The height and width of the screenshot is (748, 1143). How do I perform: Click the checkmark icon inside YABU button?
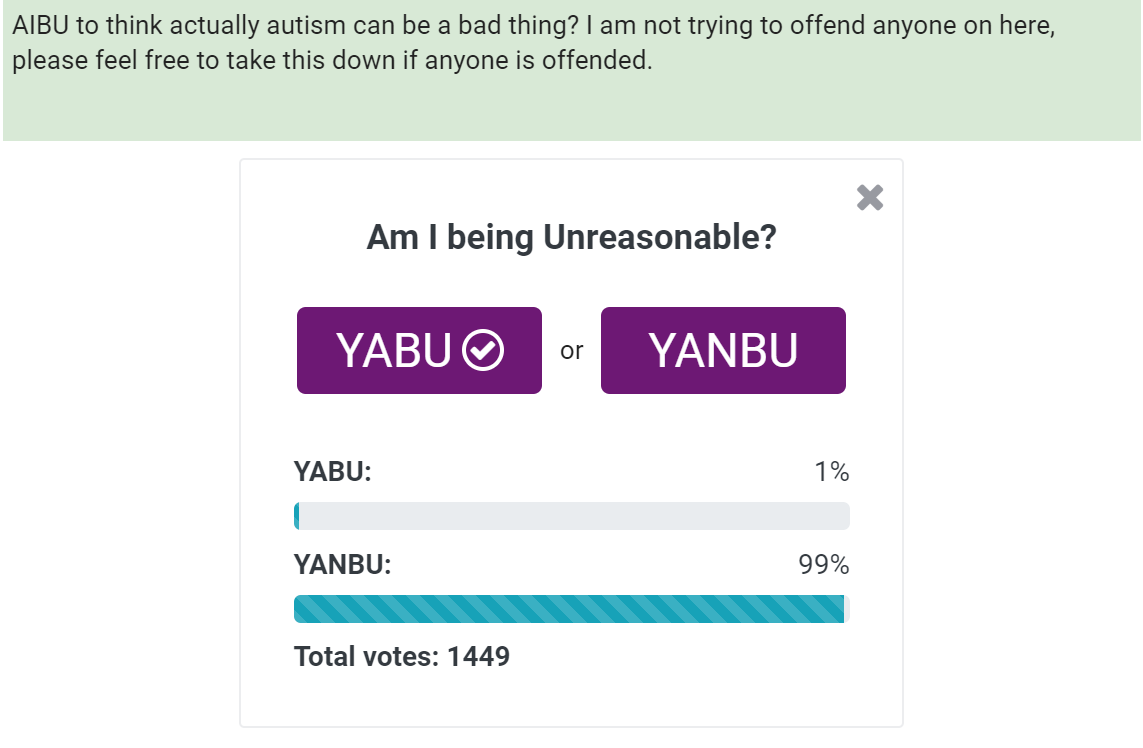click(x=483, y=351)
